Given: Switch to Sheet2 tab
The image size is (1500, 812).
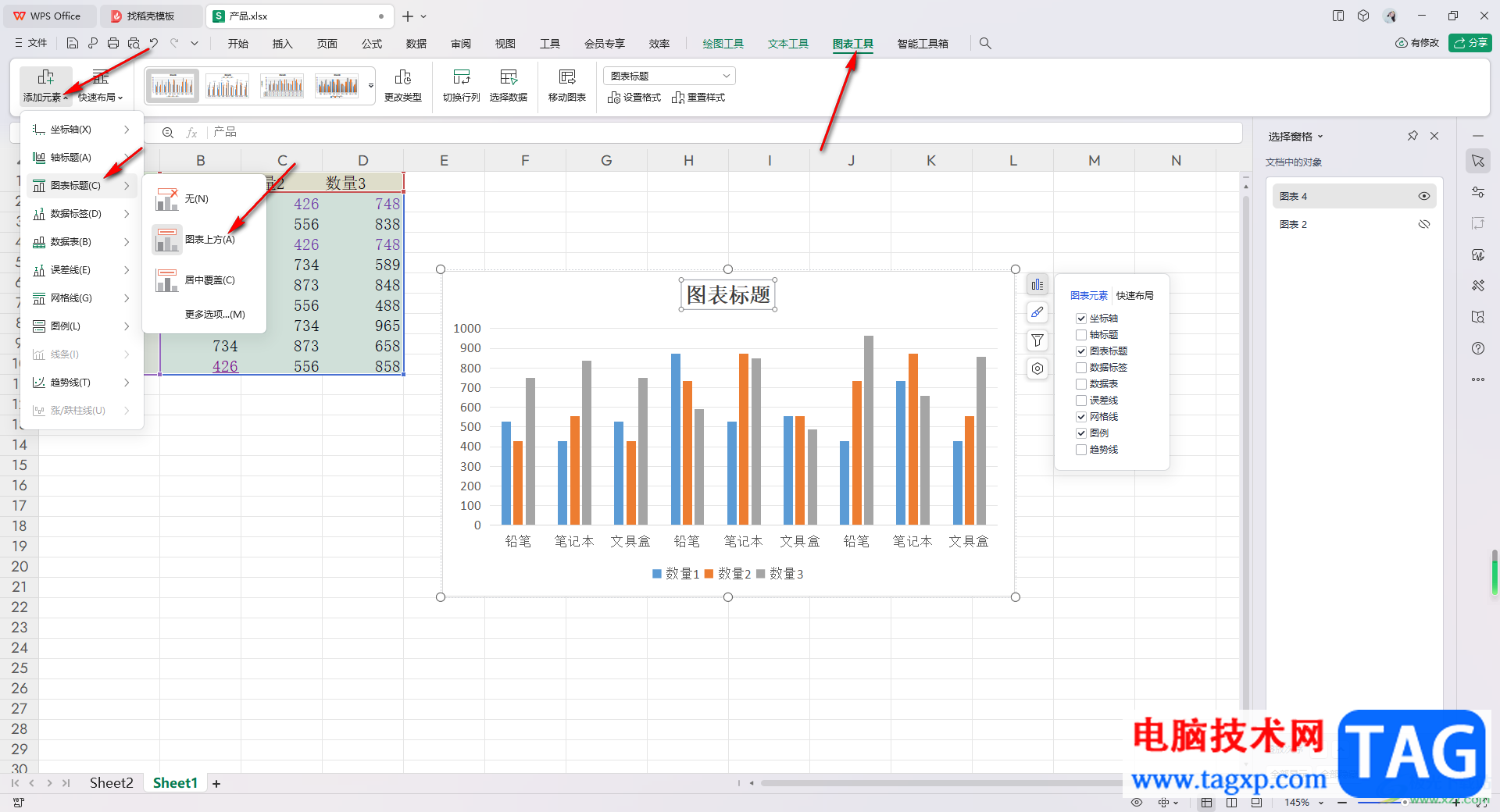Looking at the screenshot, I should pyautogui.click(x=111, y=783).
